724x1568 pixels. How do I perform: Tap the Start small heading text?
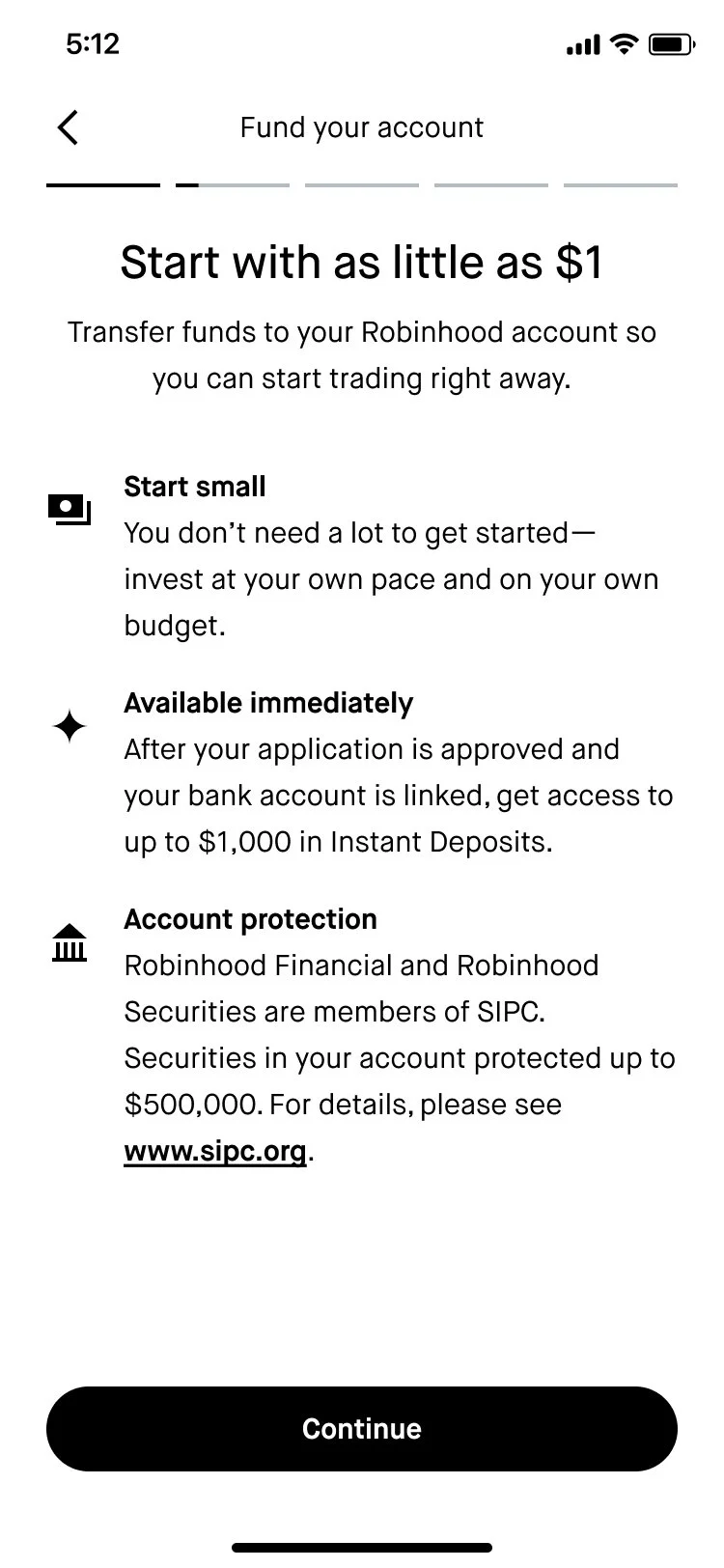pyautogui.click(x=195, y=487)
